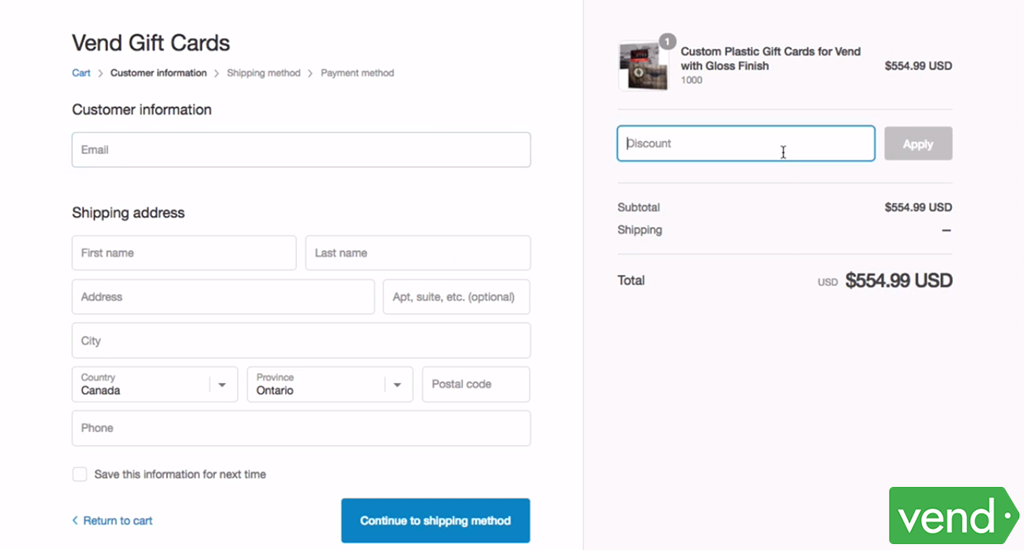The height and width of the screenshot is (550, 1024).
Task: Click the quantity badge on the product image
Action: pyautogui.click(x=667, y=42)
